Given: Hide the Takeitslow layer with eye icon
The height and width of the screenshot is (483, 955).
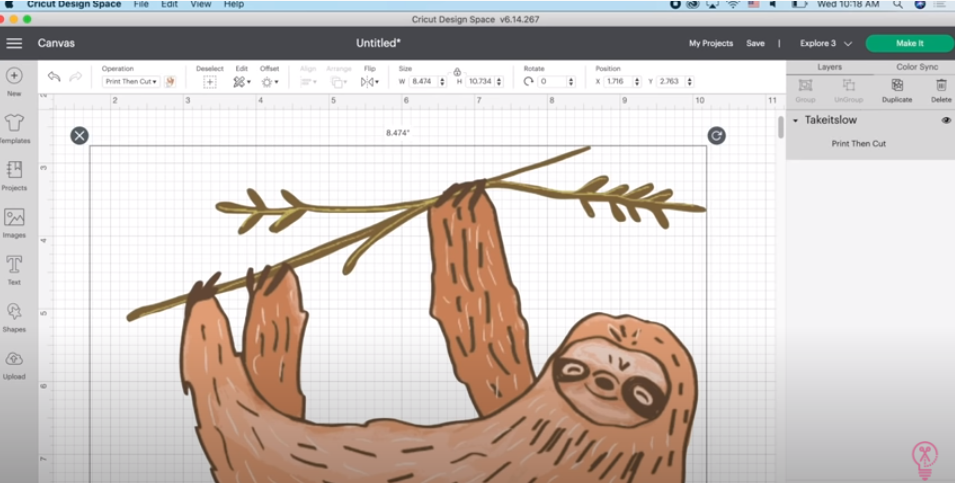Looking at the screenshot, I should [946, 121].
